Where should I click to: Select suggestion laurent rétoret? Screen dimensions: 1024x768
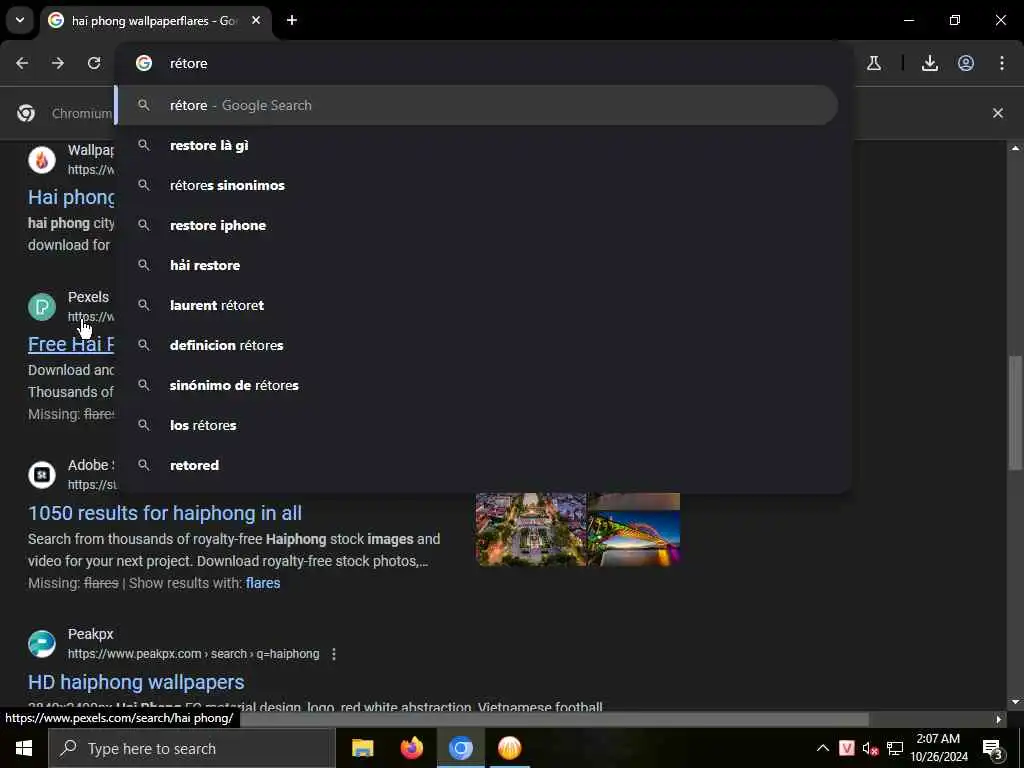(477, 305)
